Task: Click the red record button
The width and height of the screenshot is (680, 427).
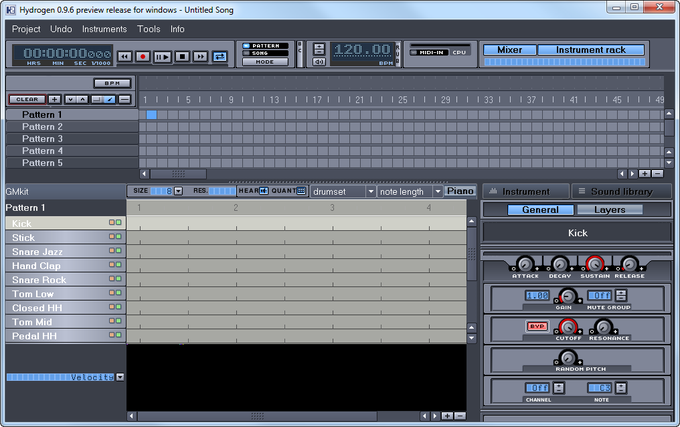Action: (143, 56)
